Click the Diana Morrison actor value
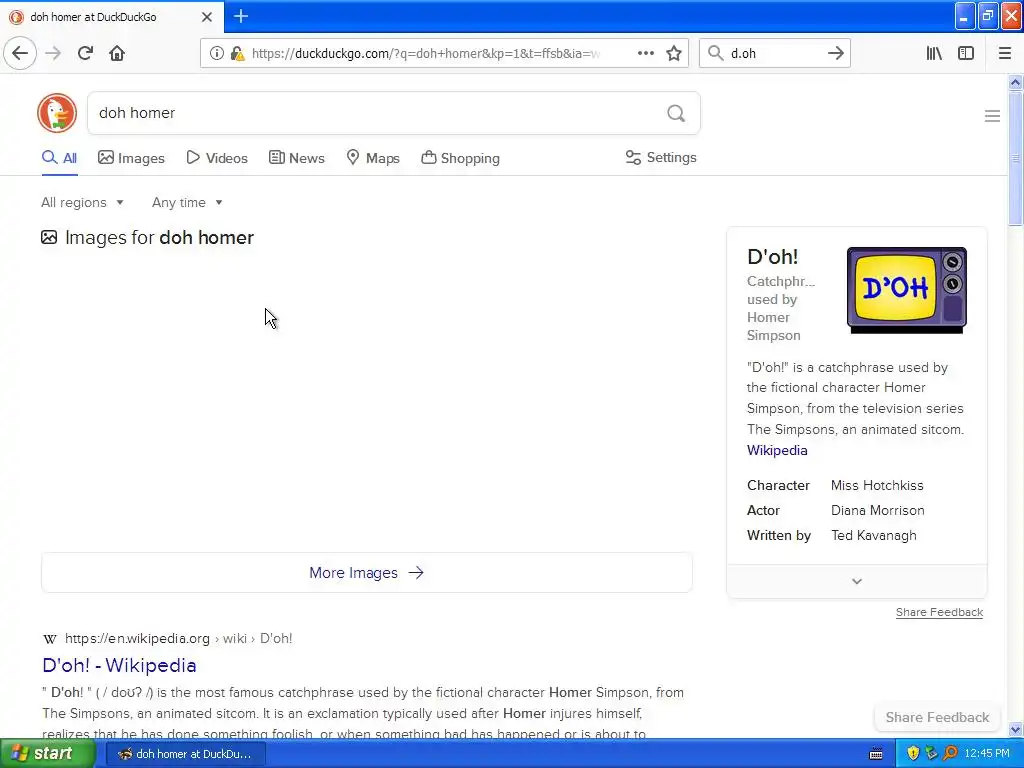 (x=878, y=510)
